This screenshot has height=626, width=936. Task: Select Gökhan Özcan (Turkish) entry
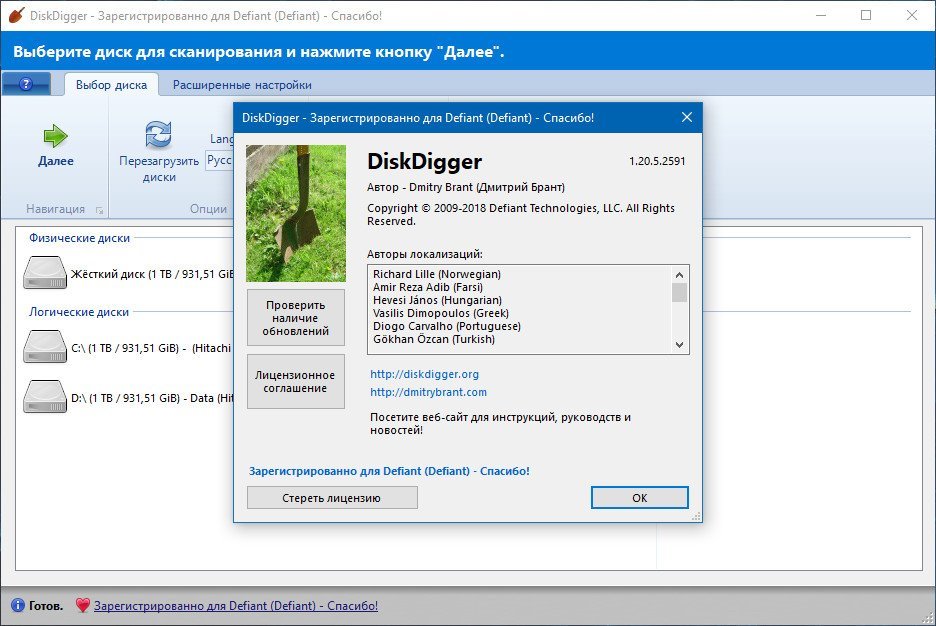(x=434, y=340)
